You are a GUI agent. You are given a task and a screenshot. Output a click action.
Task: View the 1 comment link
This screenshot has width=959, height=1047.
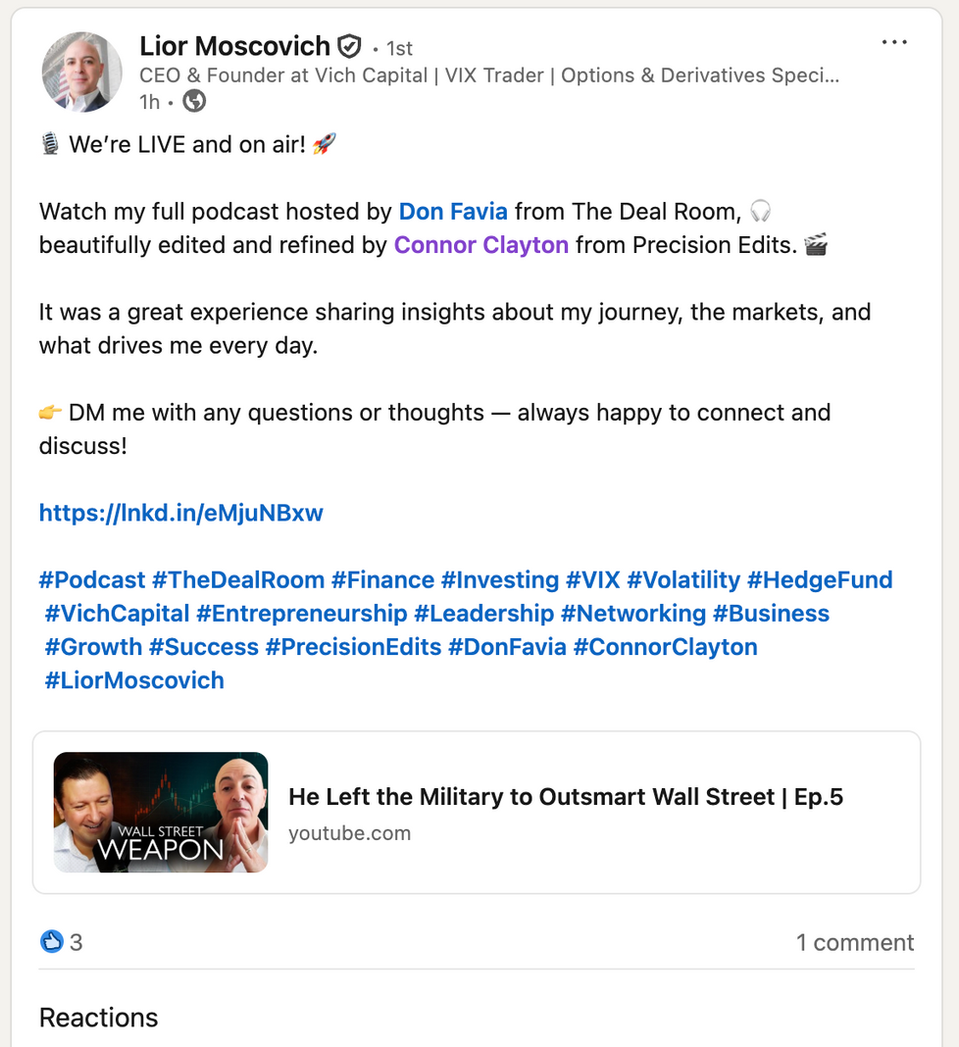point(855,942)
